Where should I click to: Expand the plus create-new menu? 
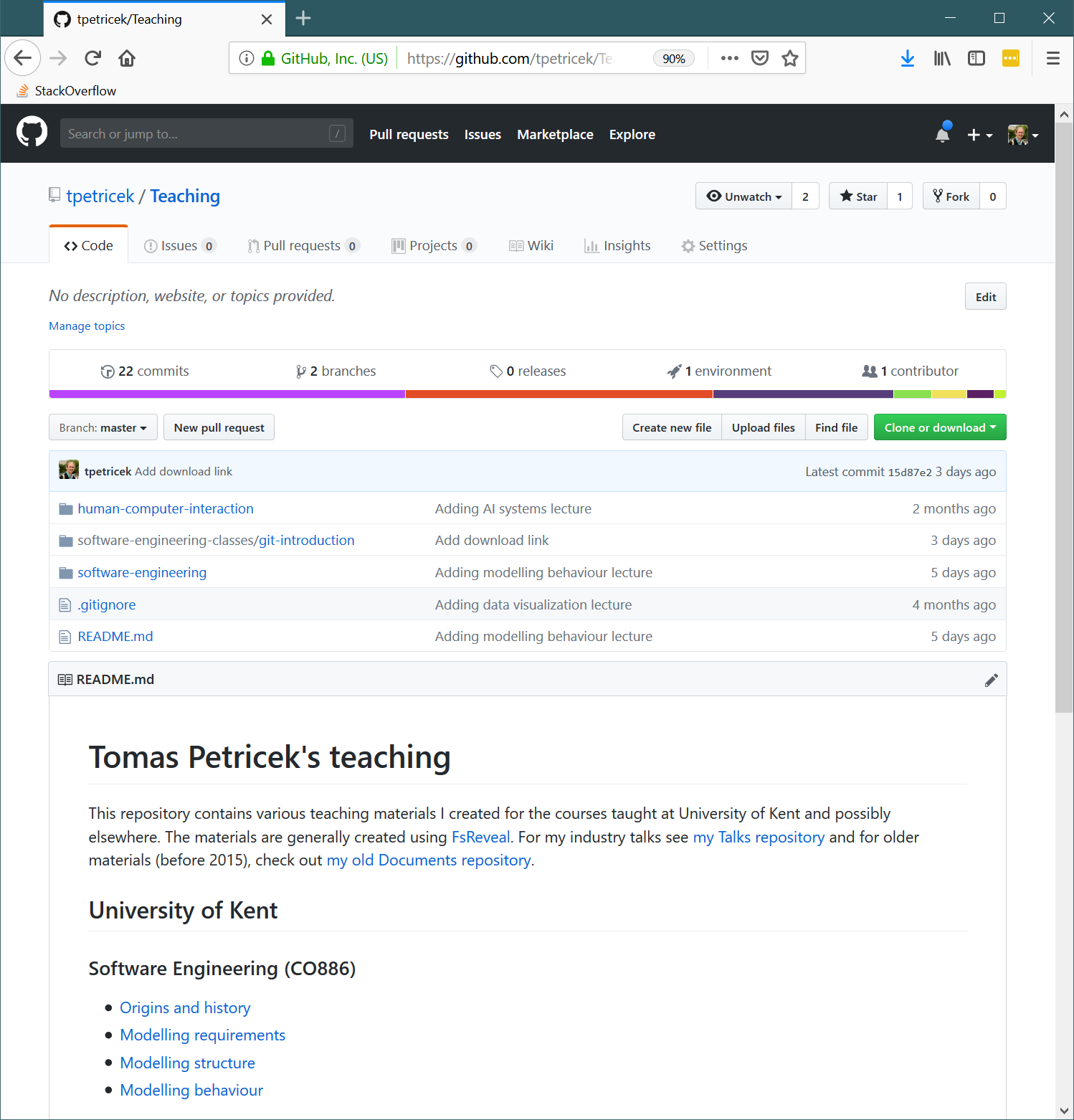click(979, 135)
